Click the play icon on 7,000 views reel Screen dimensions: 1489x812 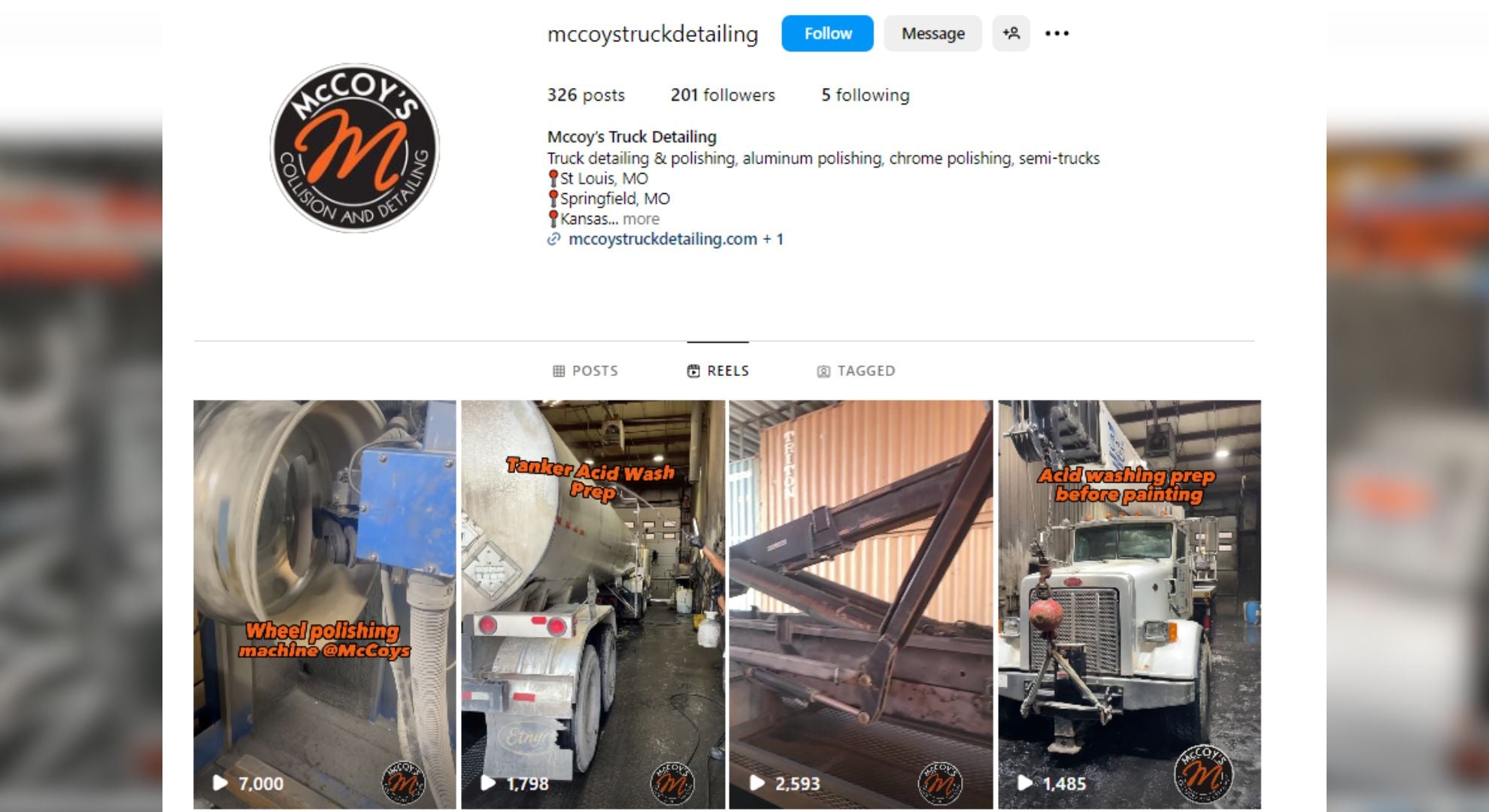220,783
